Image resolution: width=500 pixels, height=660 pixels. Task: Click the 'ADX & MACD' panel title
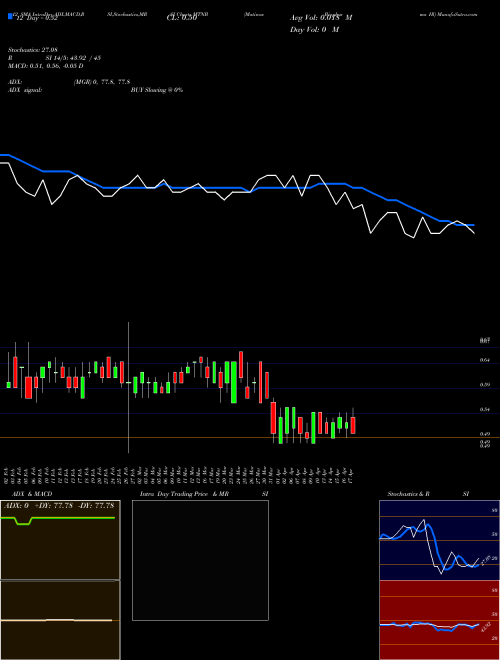tap(32, 494)
